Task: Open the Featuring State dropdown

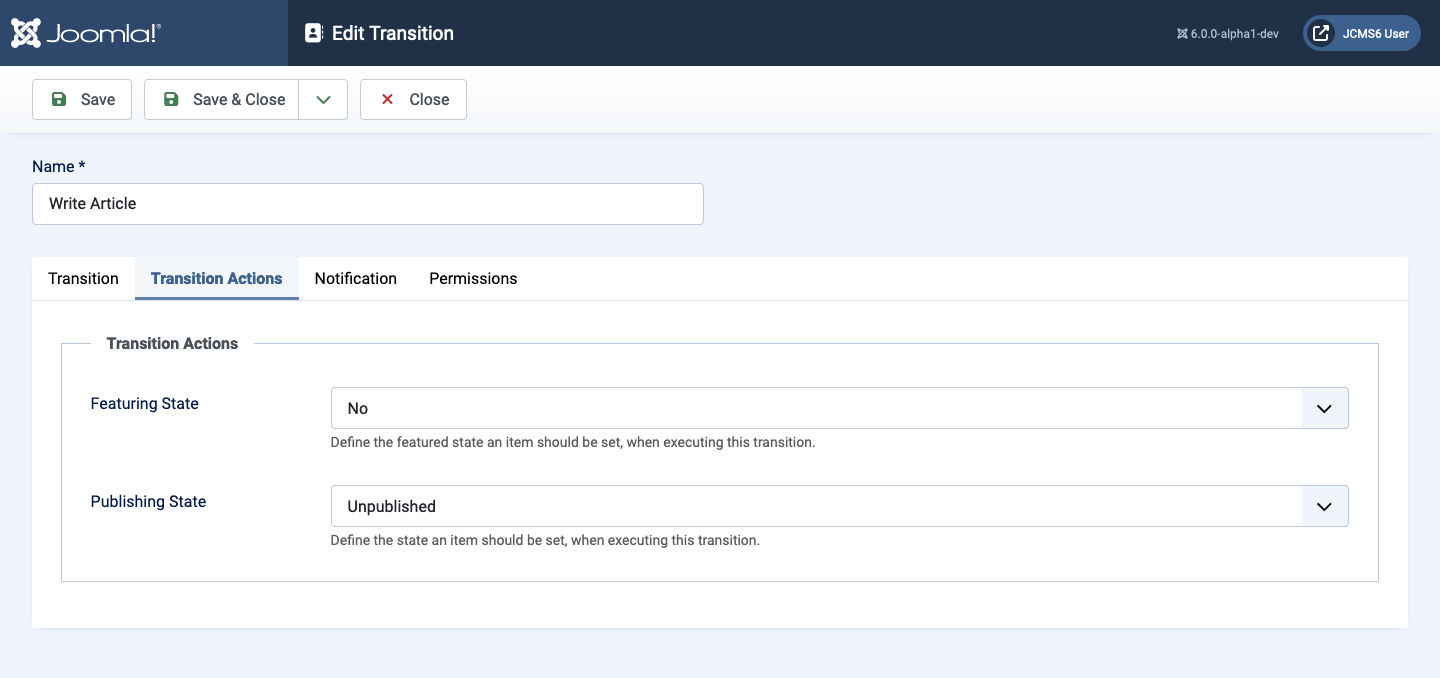Action: [1324, 408]
